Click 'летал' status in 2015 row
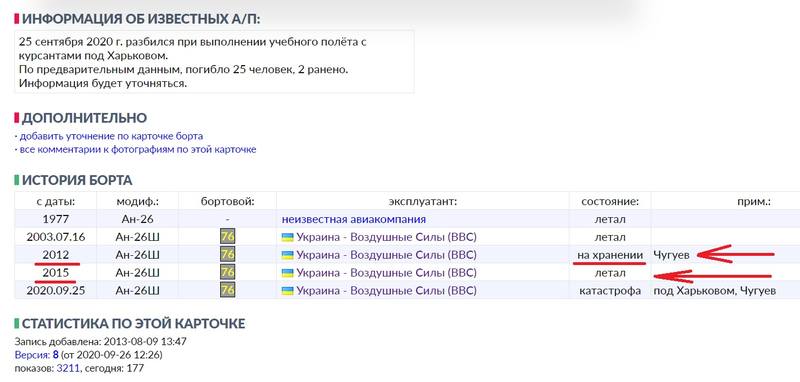800x382 pixels. [x=610, y=273]
